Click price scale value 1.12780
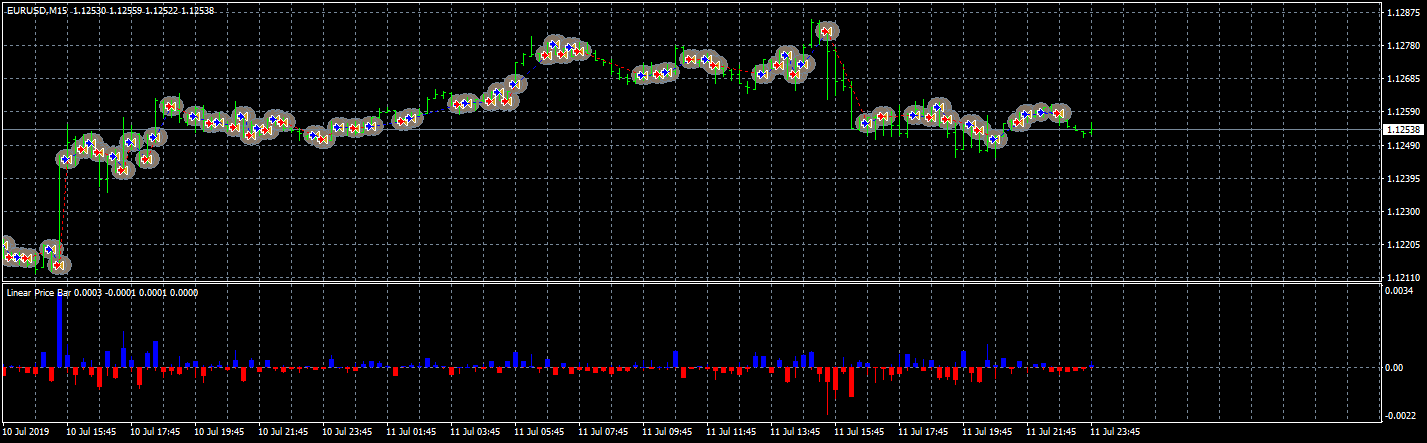Image resolution: width=1427 pixels, height=443 pixels. pos(1402,46)
